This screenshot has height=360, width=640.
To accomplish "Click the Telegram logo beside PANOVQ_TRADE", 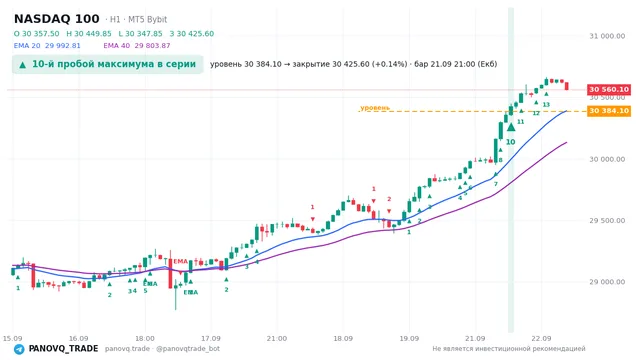I will [19, 349].
